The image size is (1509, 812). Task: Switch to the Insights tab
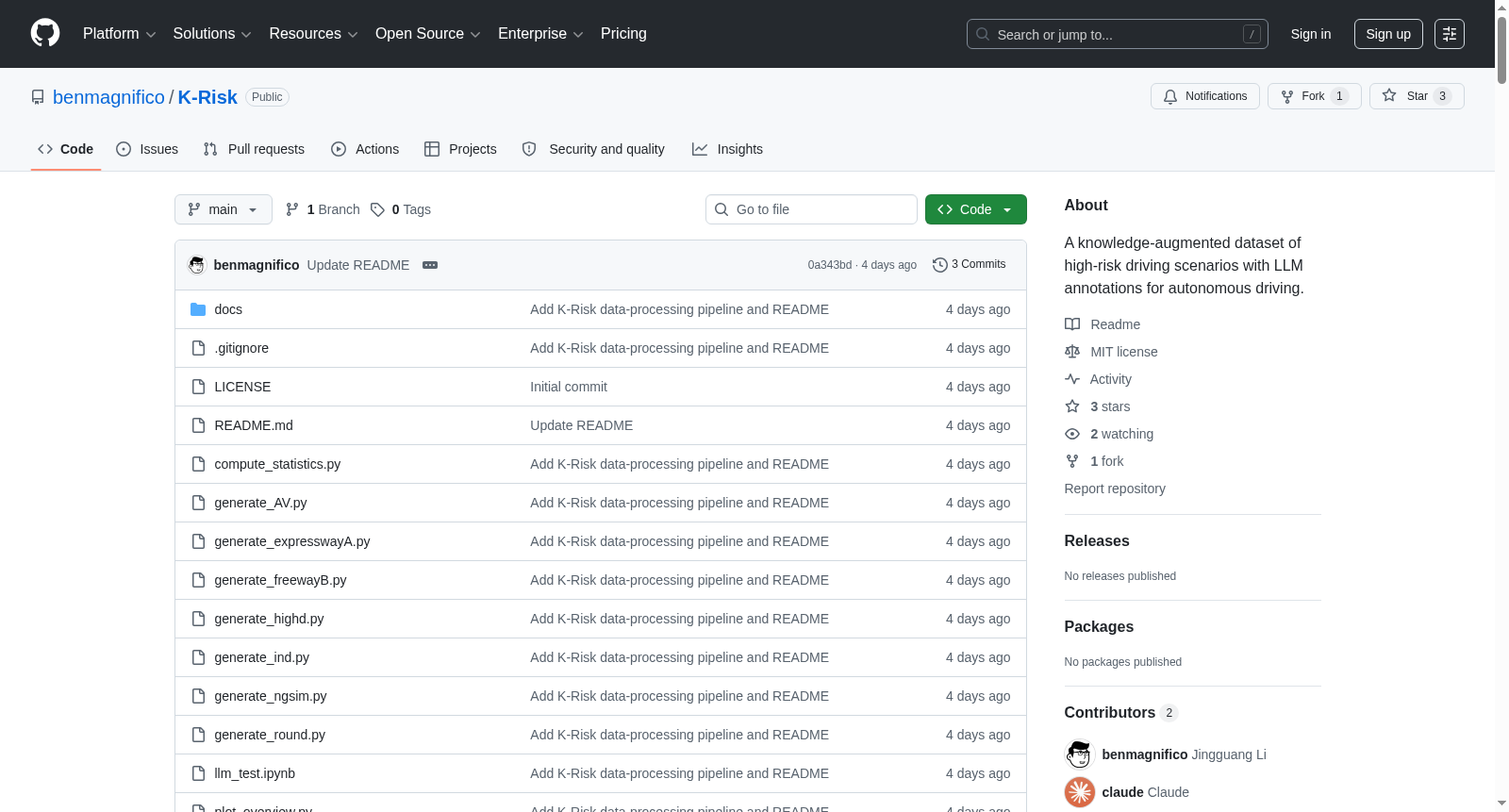click(727, 149)
